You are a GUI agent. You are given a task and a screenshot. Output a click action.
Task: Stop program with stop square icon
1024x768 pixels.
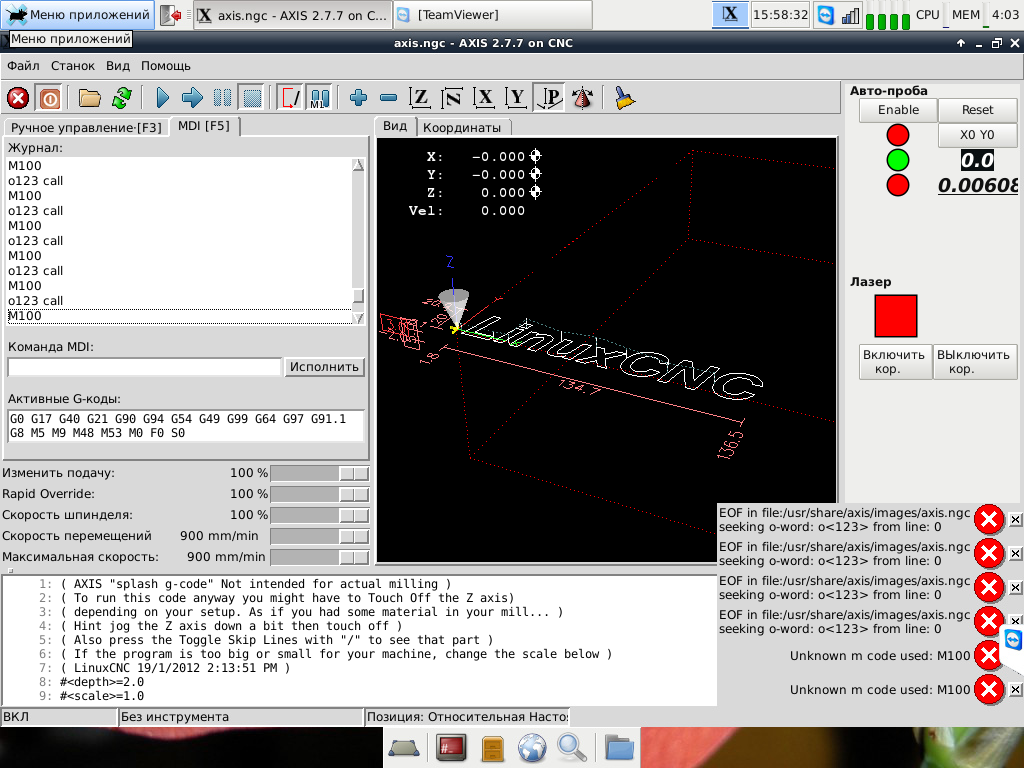(252, 99)
